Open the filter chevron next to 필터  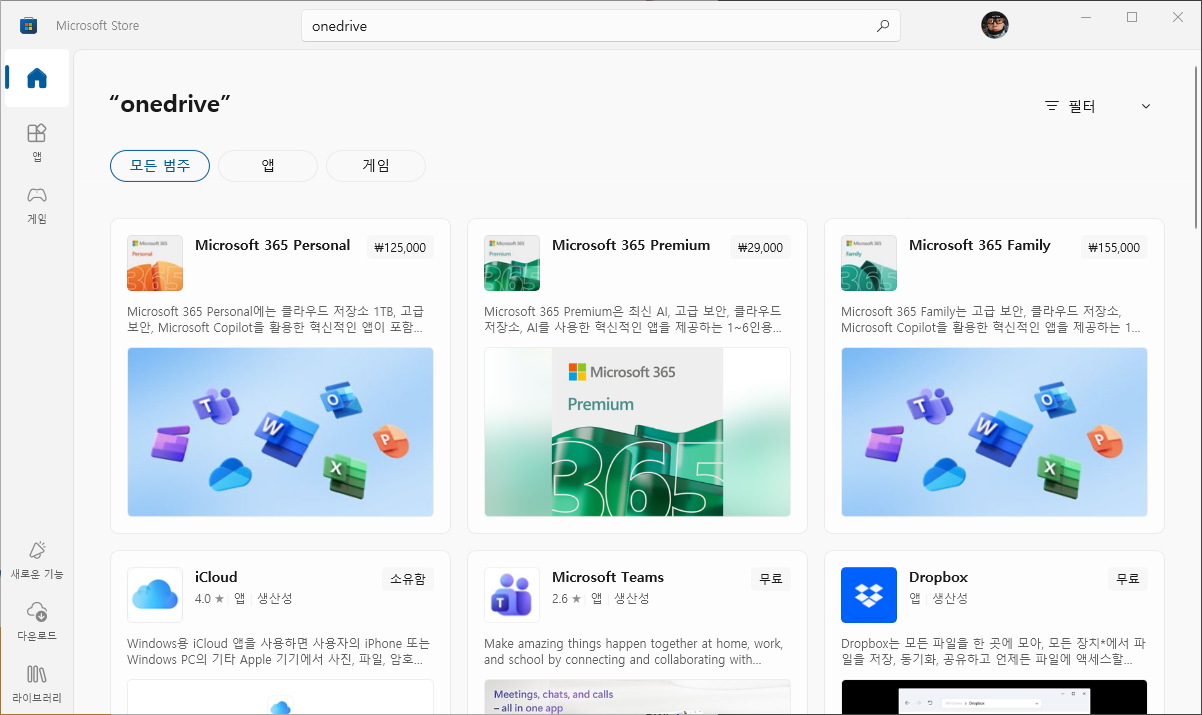pyautogui.click(x=1145, y=105)
